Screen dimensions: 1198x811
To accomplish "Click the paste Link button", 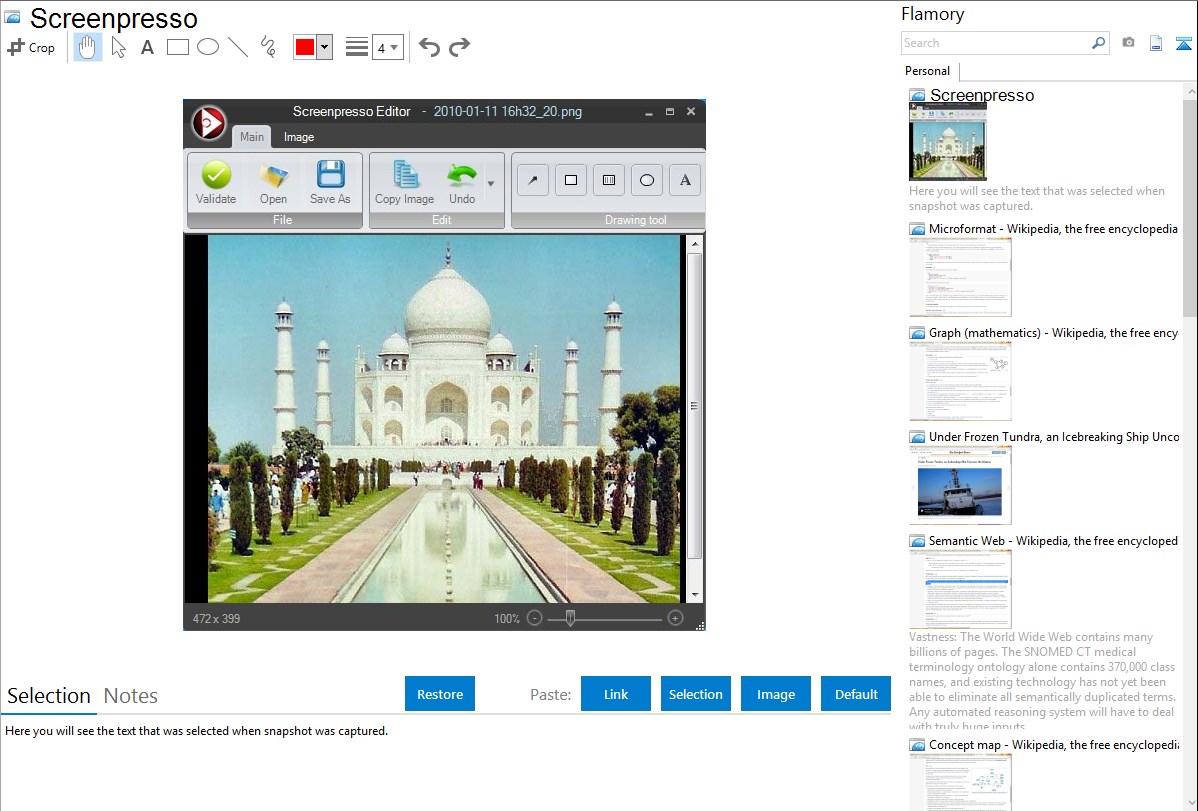I will click(616, 694).
